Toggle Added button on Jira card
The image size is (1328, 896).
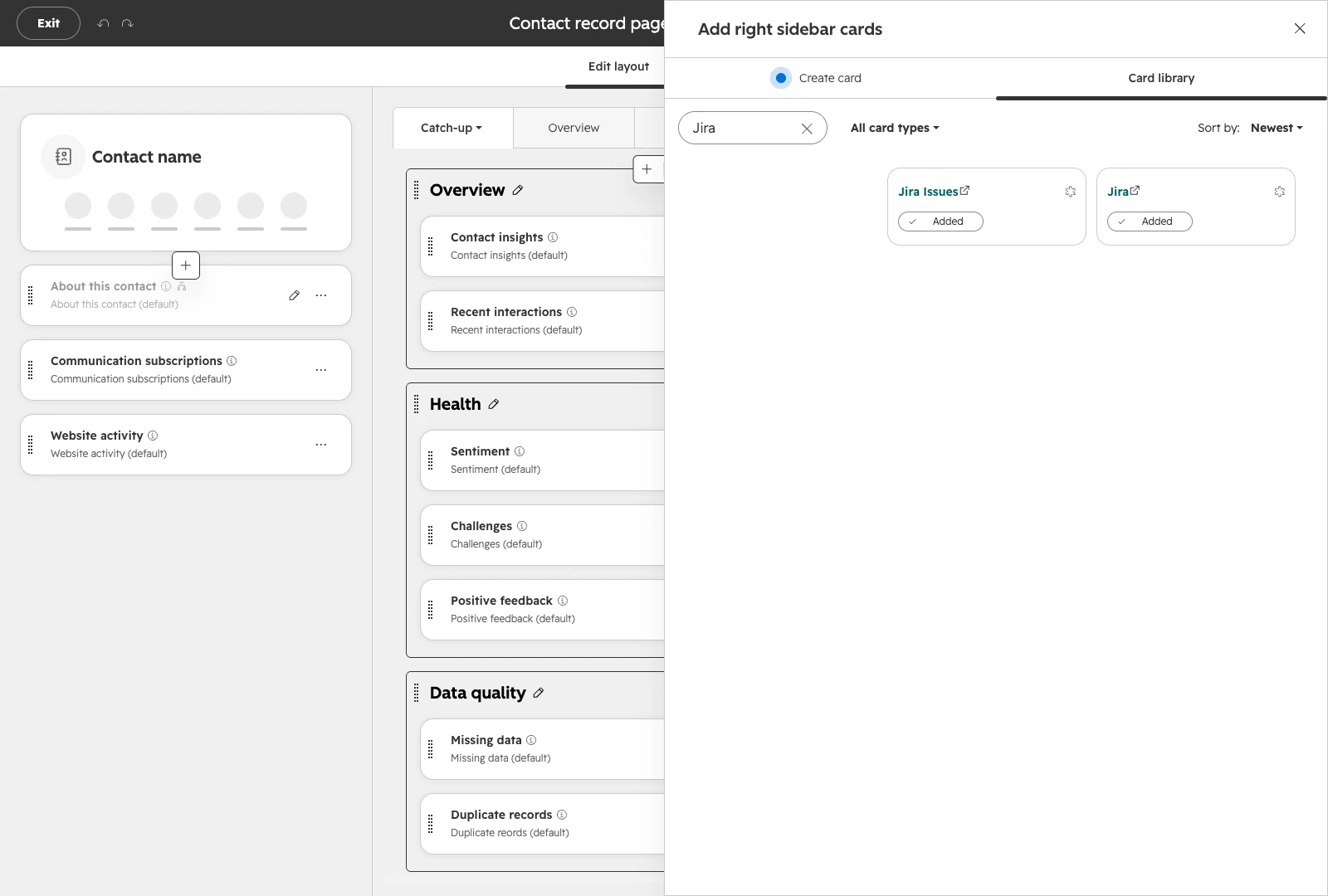coord(1150,222)
